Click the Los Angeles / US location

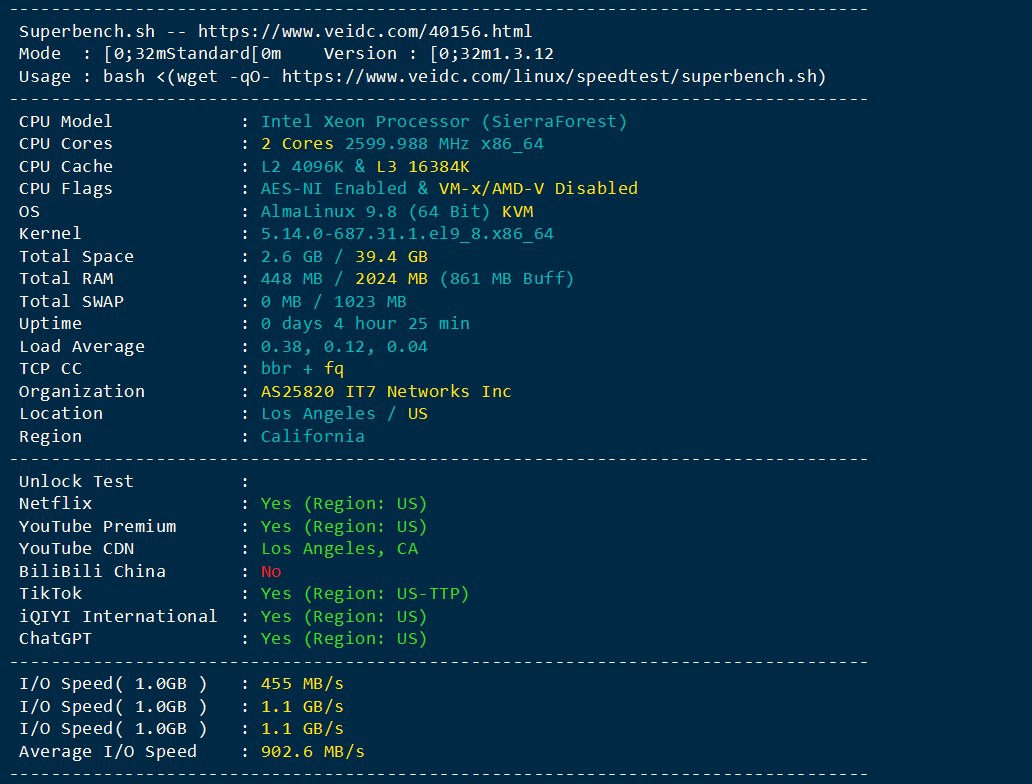click(x=344, y=414)
